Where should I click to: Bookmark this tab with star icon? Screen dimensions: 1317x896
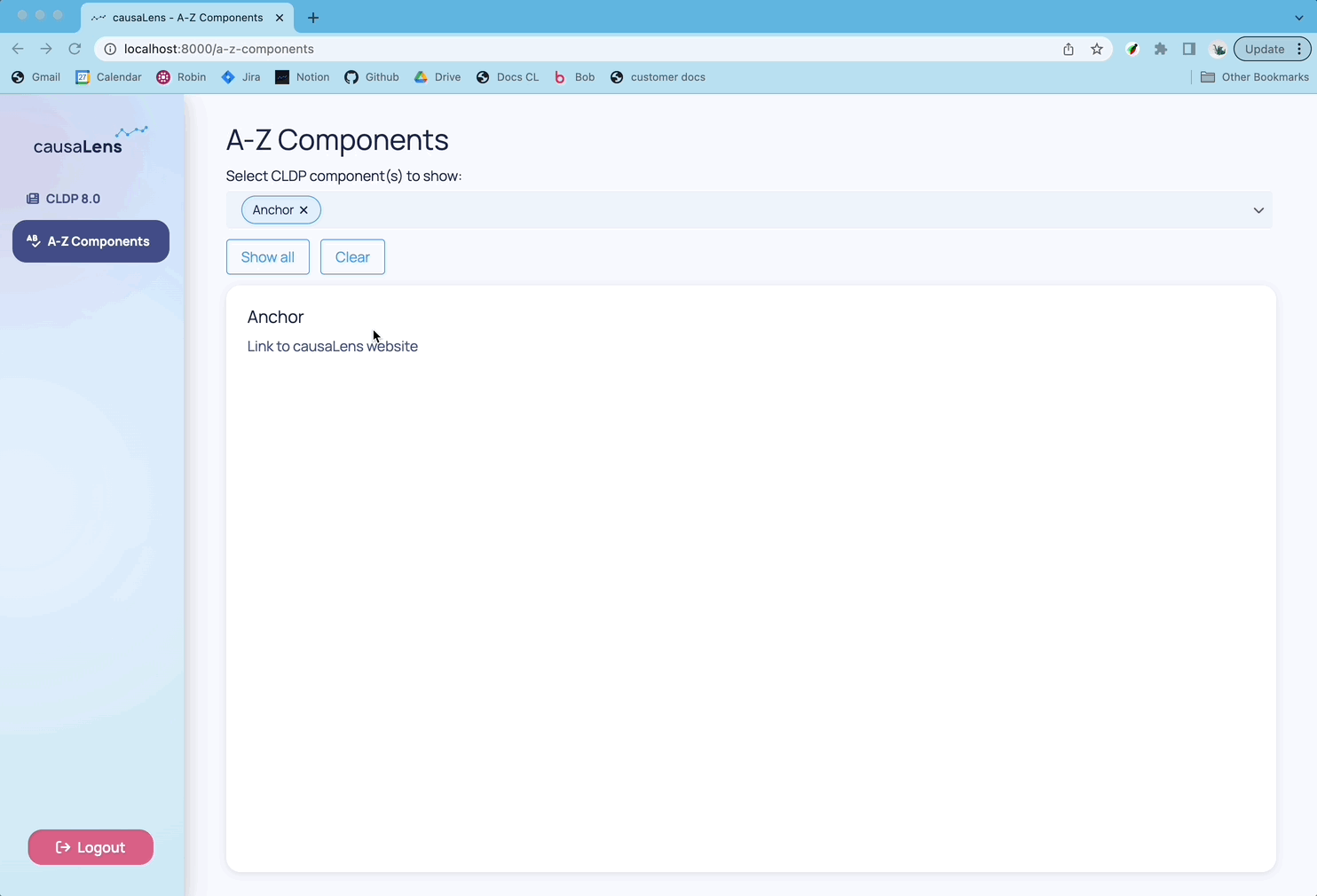pos(1097,49)
